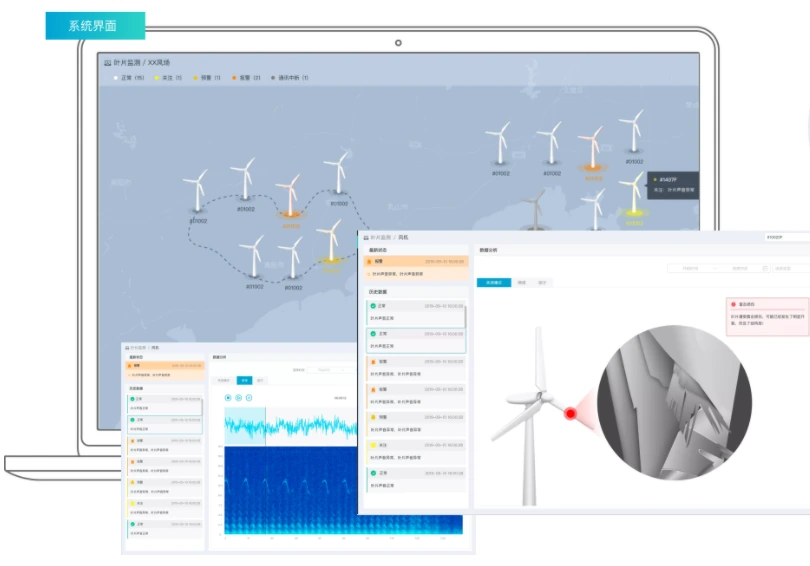The height and width of the screenshot is (566, 810).
Task: Click the light-blue selected region of the waveform
Action: (x=245, y=426)
